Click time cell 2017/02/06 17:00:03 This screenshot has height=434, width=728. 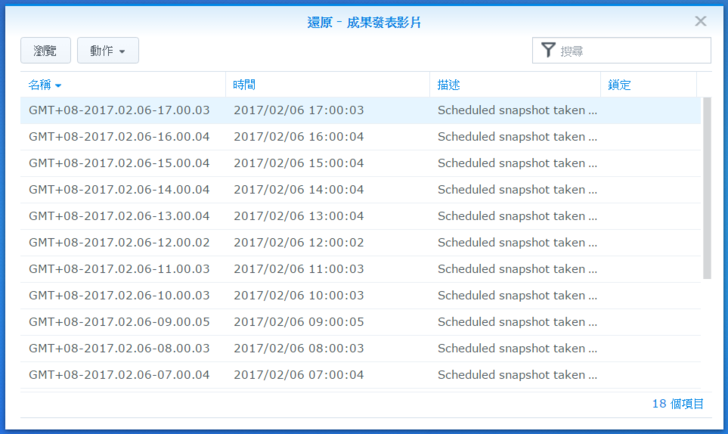click(x=299, y=110)
